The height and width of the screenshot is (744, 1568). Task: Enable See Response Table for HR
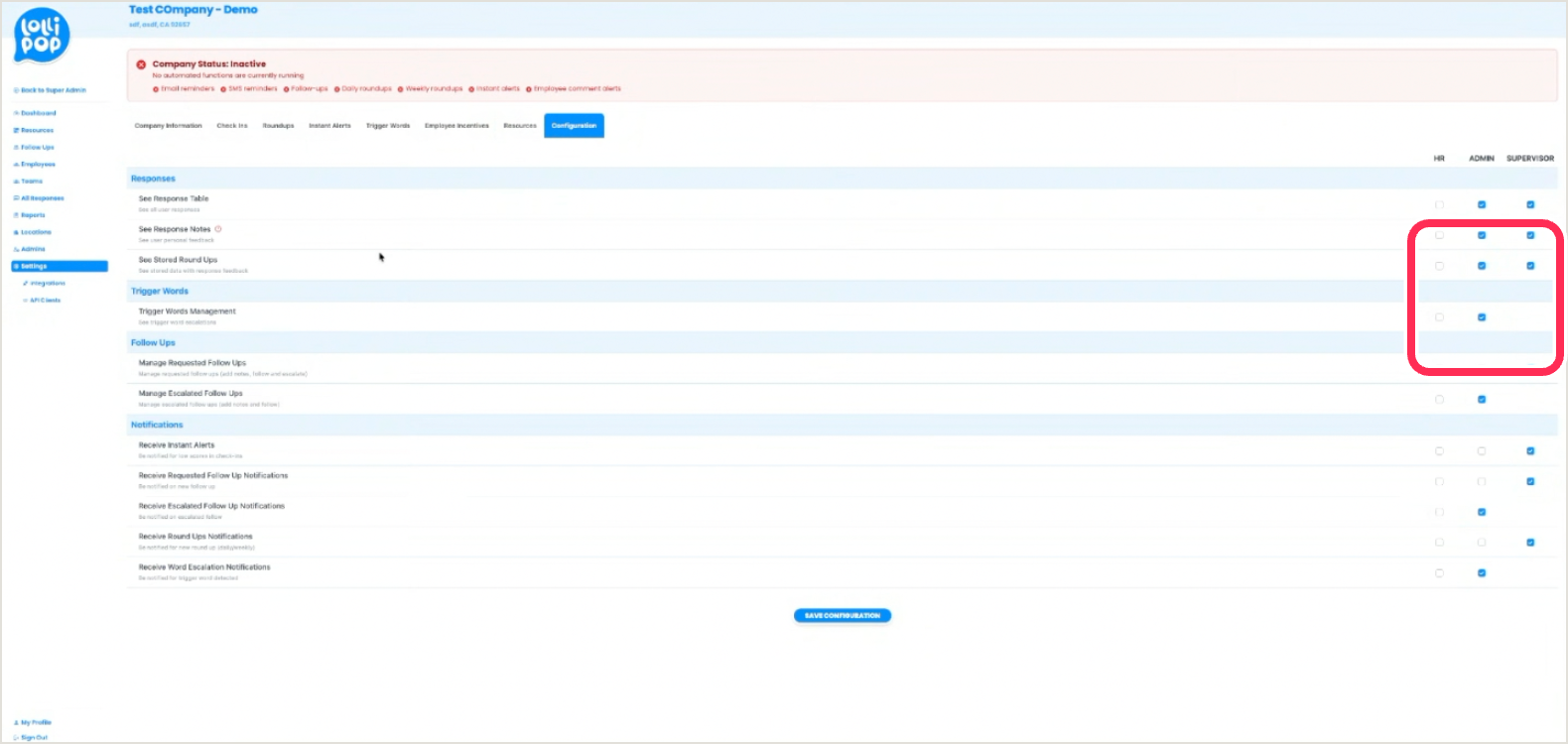(x=1439, y=204)
